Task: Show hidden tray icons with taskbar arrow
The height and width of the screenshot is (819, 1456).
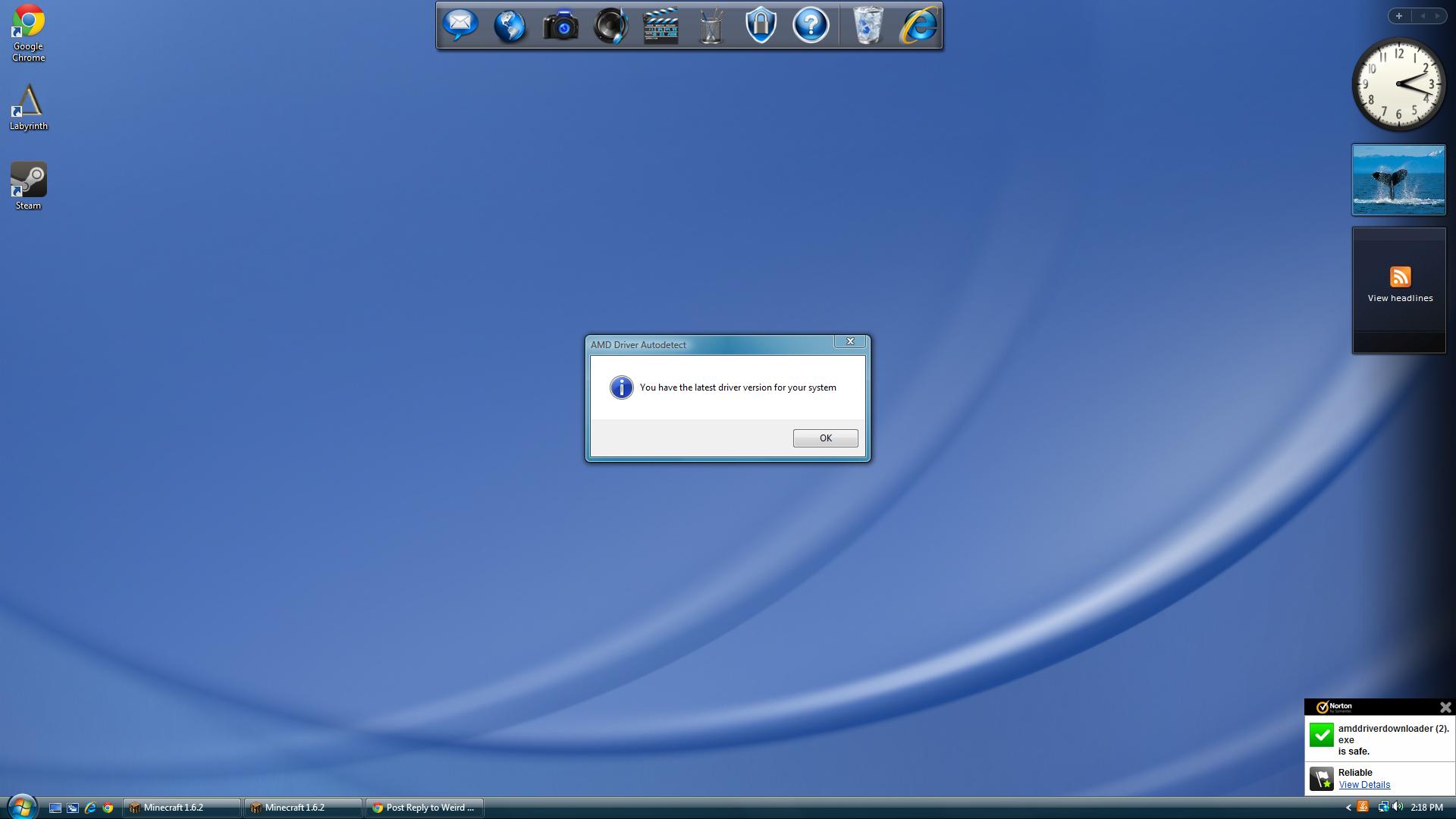Action: [x=1348, y=808]
